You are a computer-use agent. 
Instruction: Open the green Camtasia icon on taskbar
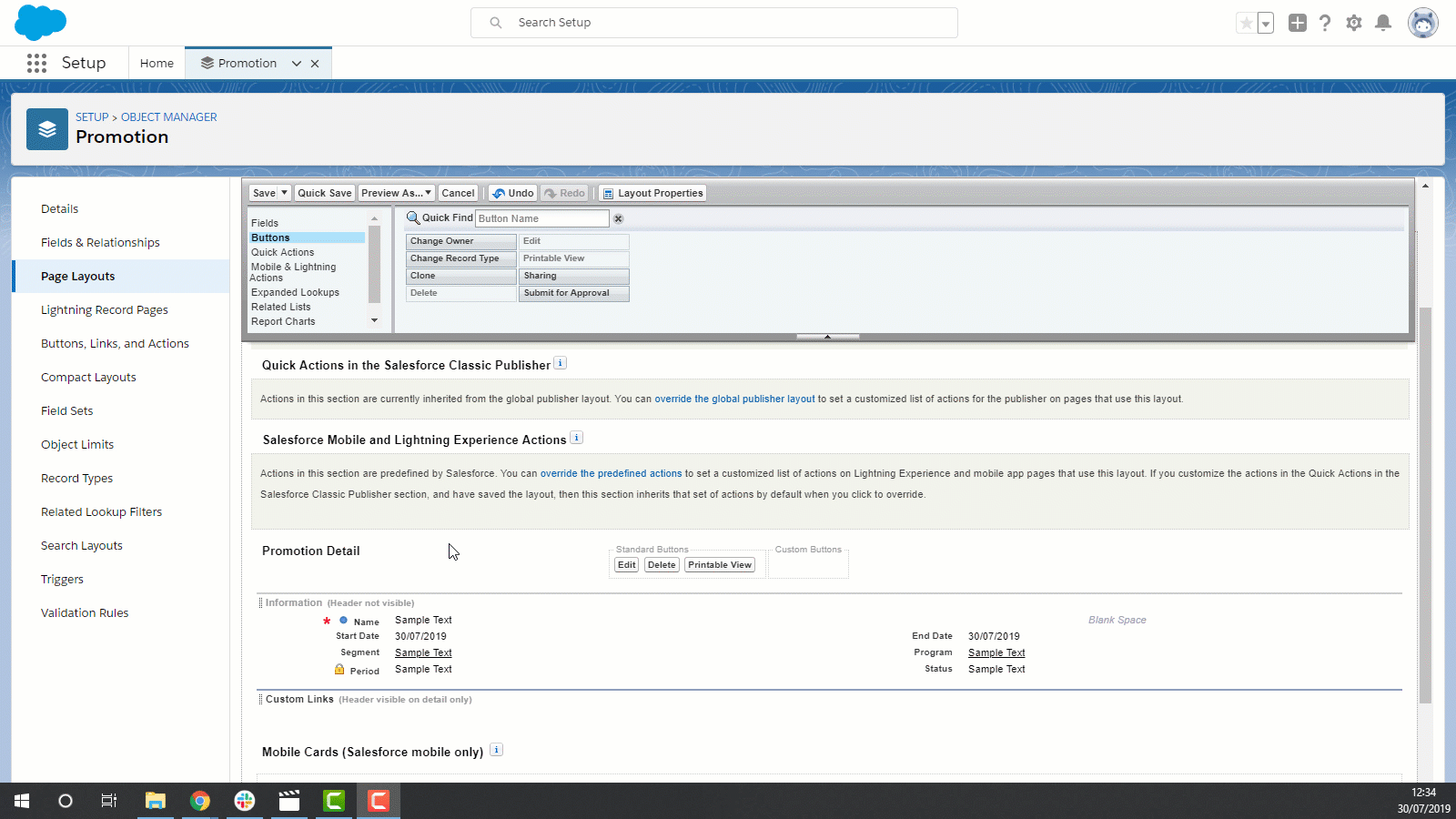pyautogui.click(x=334, y=801)
